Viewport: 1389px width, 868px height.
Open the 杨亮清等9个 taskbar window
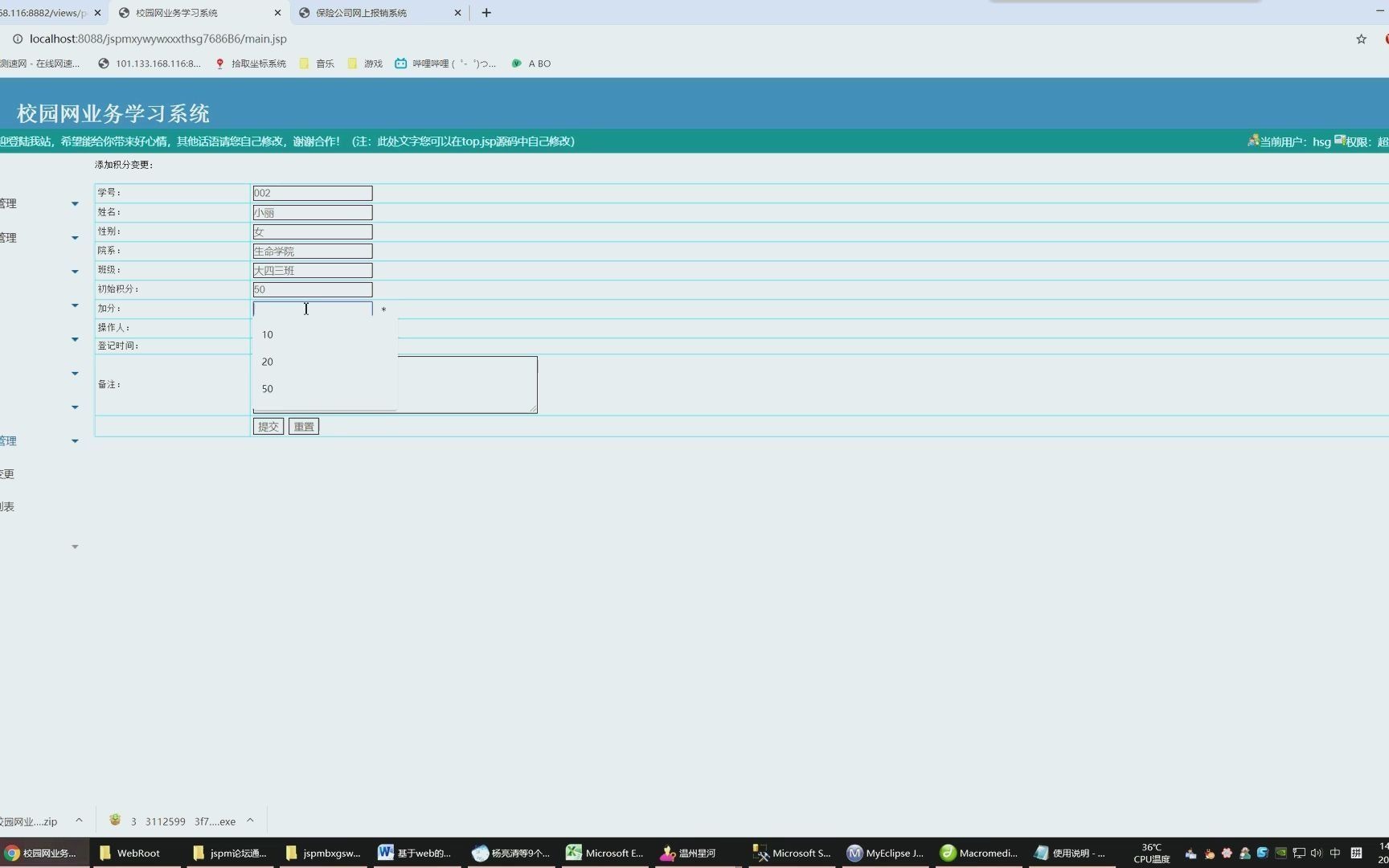pyautogui.click(x=511, y=853)
